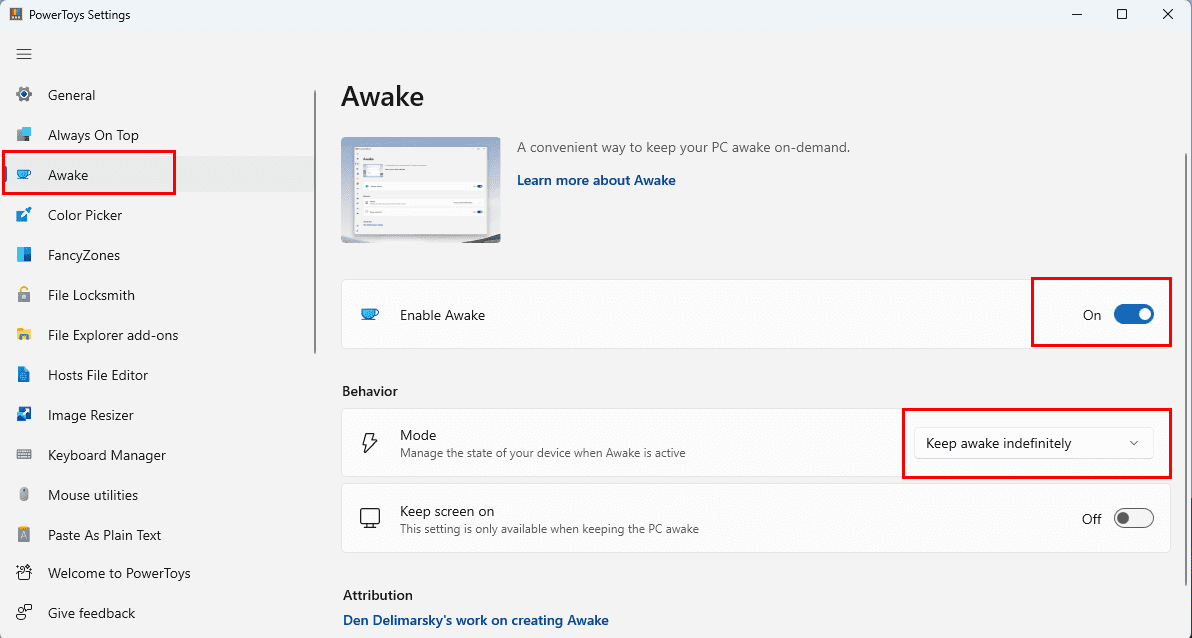Click the Image Resizer icon
Viewport: 1192px width, 638px height.
coord(24,414)
